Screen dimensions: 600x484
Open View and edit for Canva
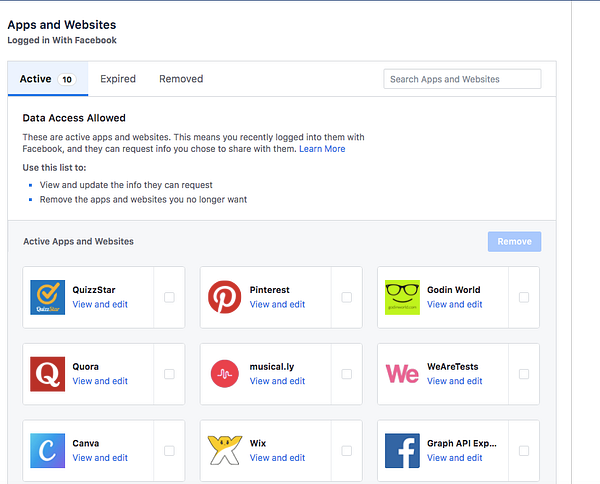point(100,458)
